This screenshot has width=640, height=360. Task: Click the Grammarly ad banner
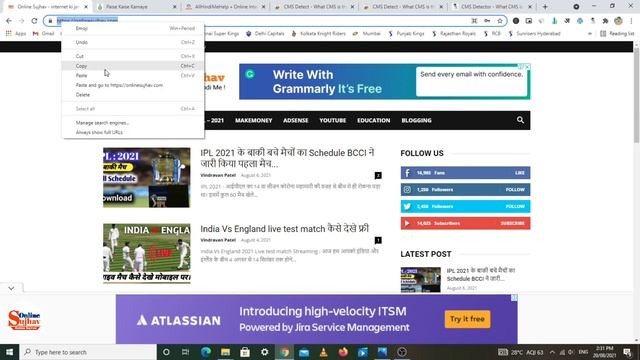tap(384, 82)
